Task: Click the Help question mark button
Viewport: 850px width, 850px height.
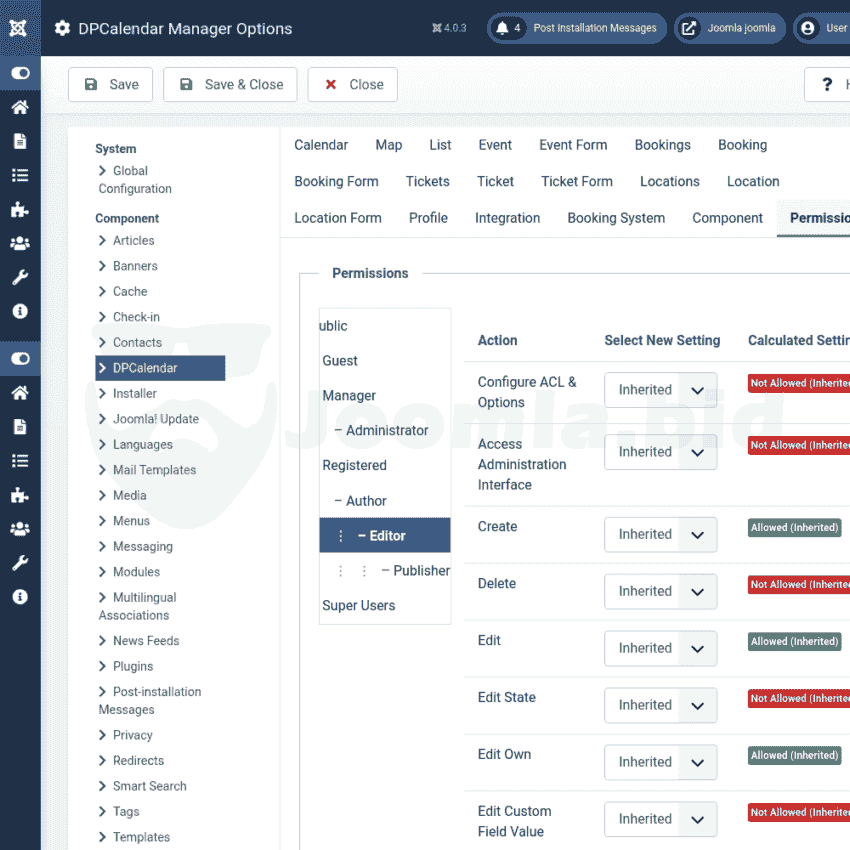Action: tap(827, 85)
